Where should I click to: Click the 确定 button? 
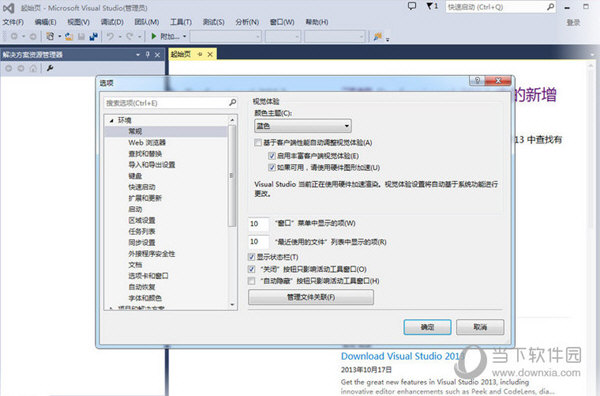tap(427, 327)
